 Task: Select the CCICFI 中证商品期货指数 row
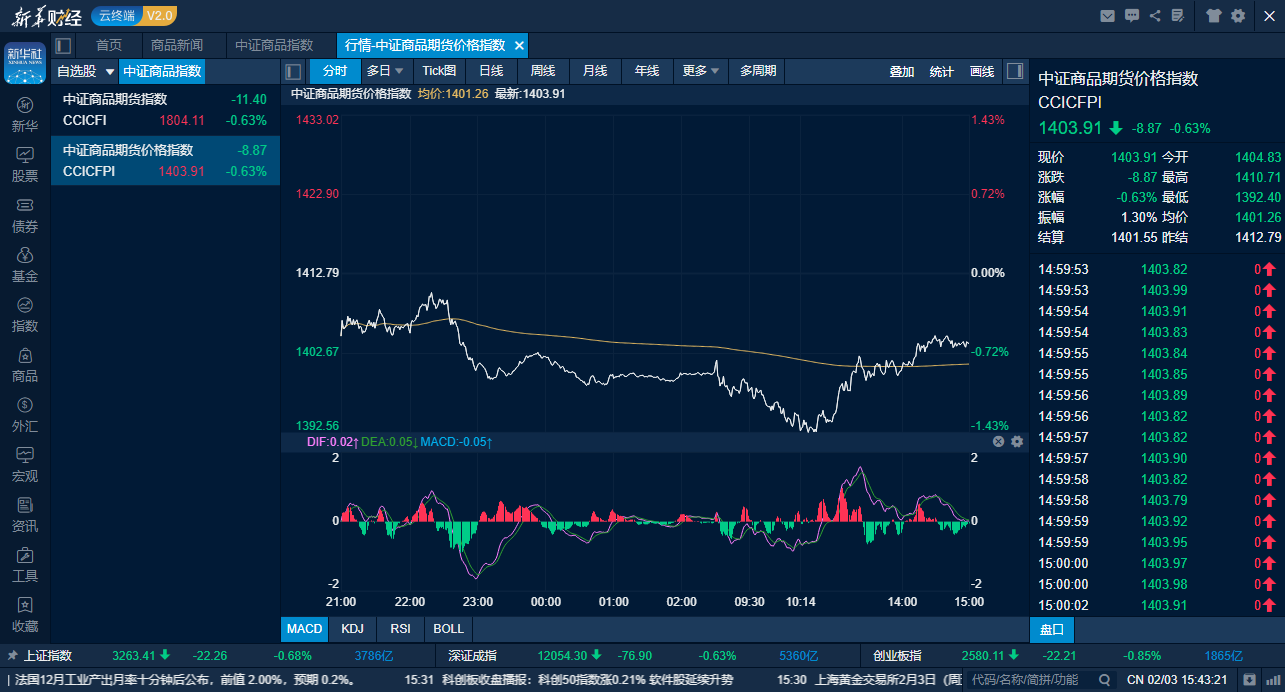(165, 109)
